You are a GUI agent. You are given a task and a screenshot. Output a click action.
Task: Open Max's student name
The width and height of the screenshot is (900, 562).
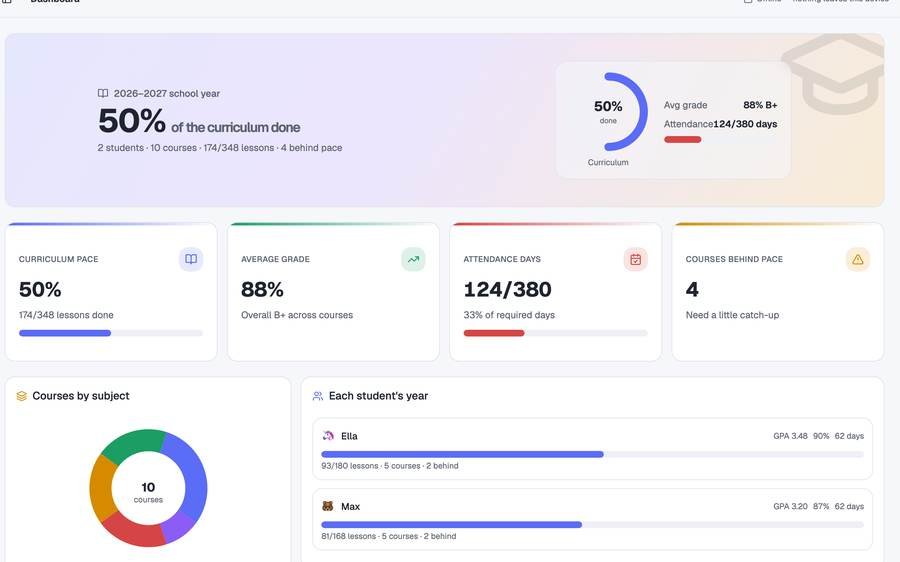(x=350, y=507)
